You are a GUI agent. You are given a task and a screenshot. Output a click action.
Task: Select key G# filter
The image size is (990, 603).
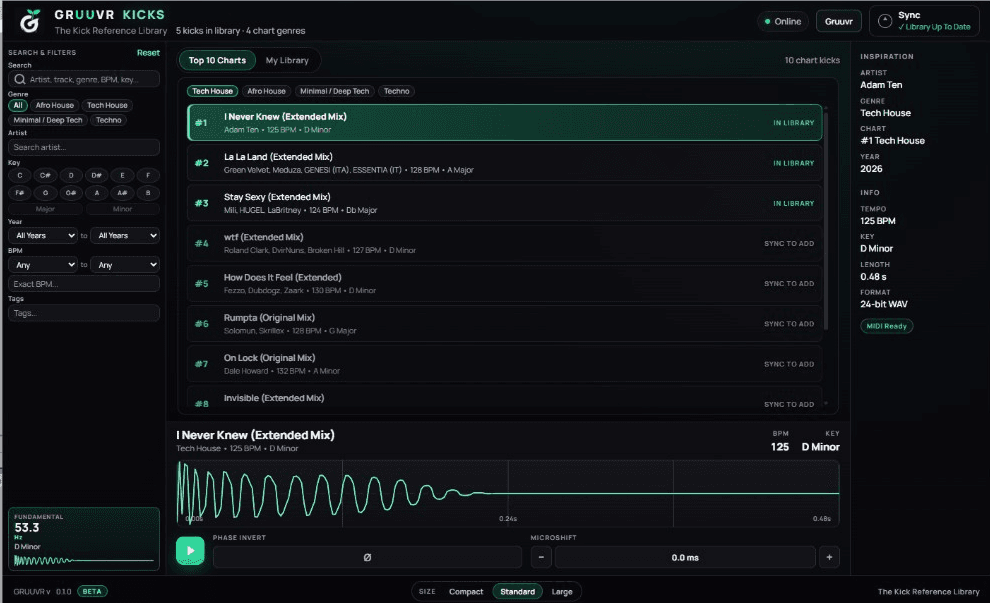pos(71,193)
